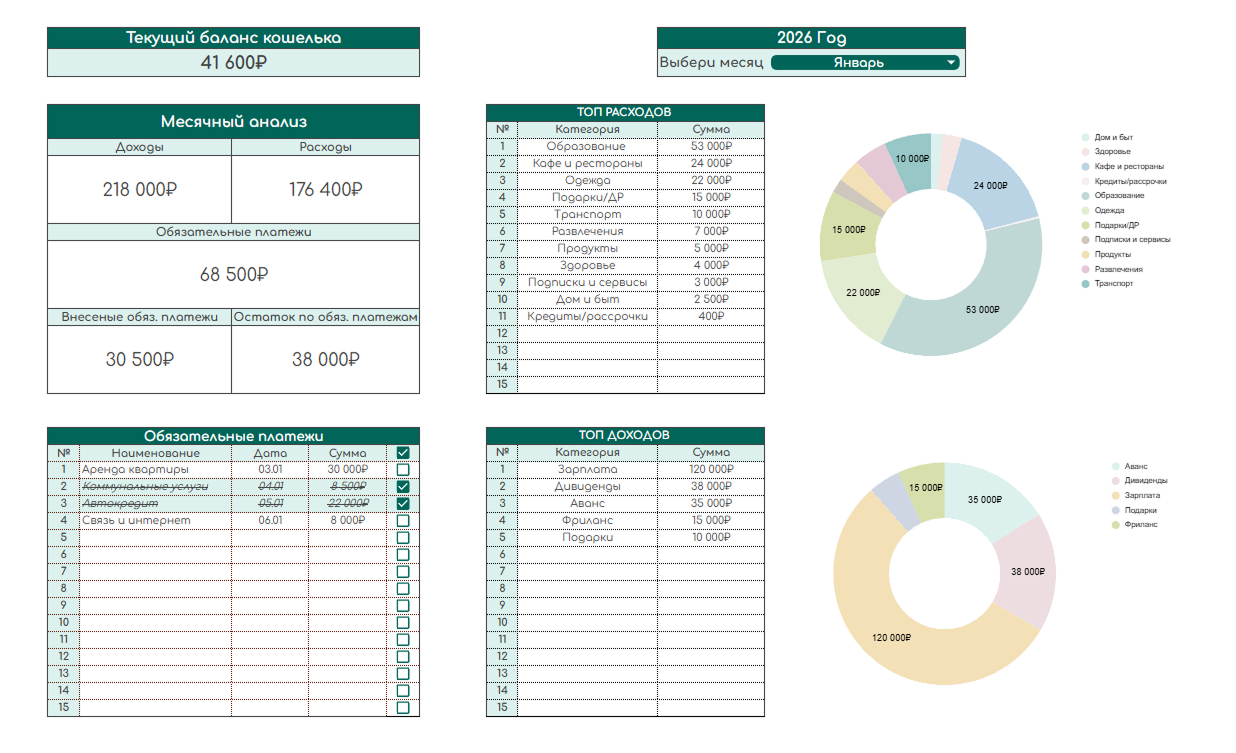This screenshot has height=753, width=1236.
Task: Select the wallet balance cell 41 600₽
Action: pos(233,63)
